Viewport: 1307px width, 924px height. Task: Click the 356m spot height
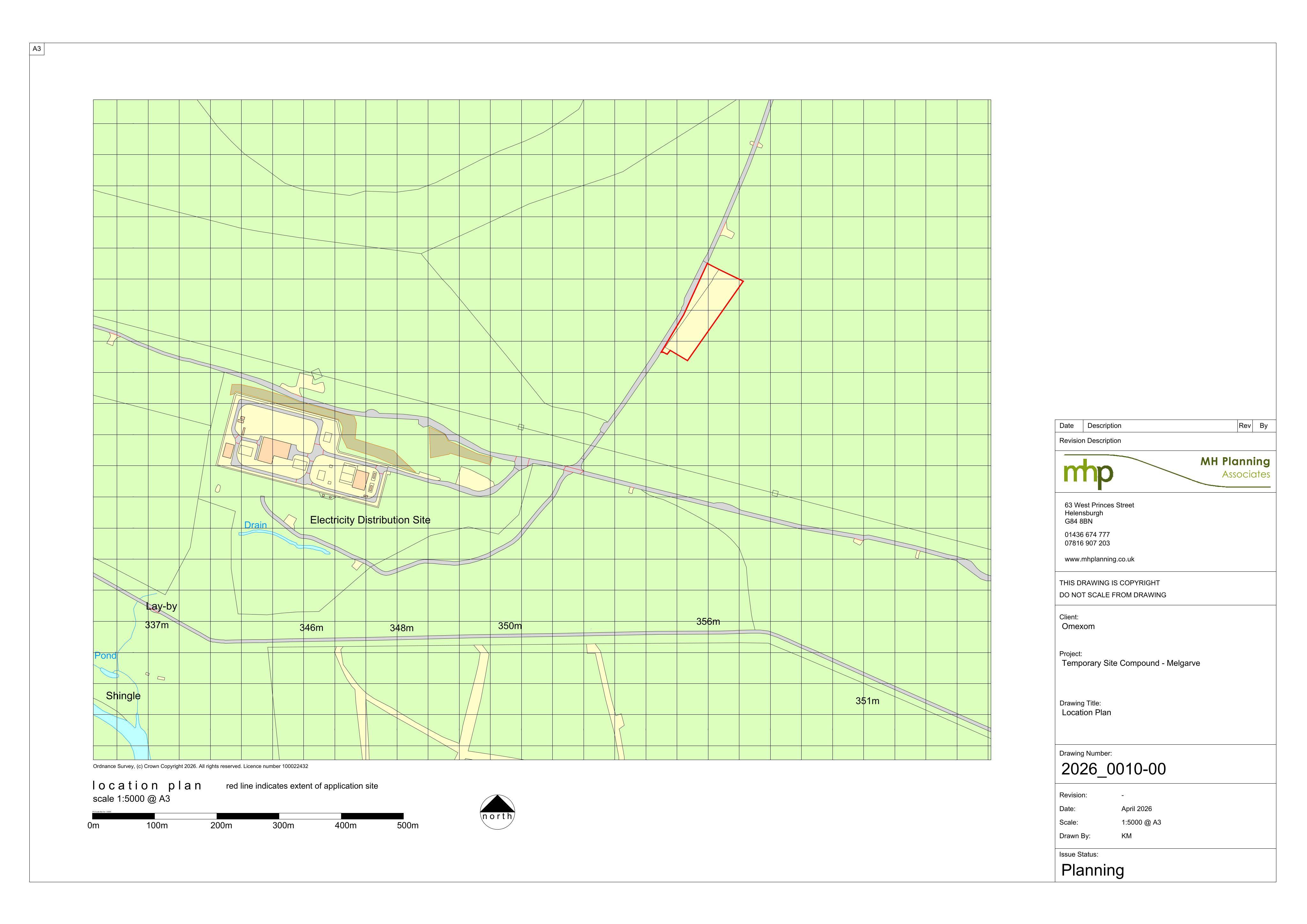point(707,621)
